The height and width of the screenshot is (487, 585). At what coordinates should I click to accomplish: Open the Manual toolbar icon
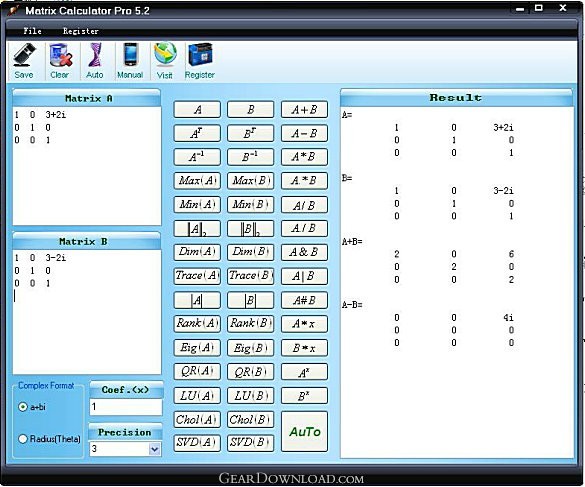click(130, 60)
